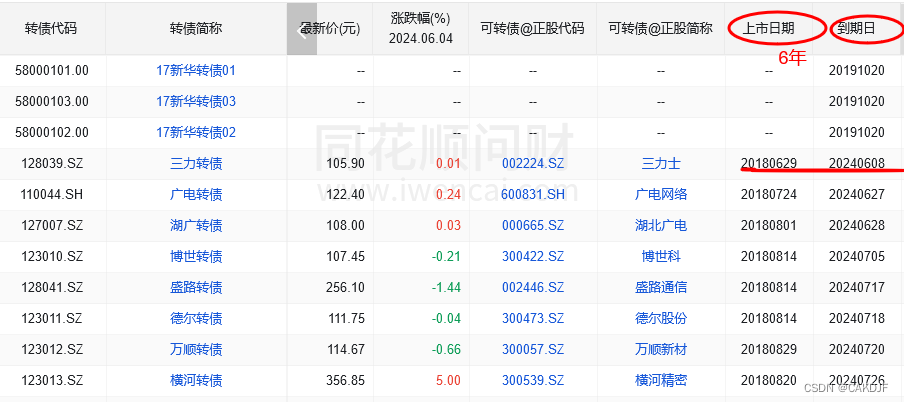The height and width of the screenshot is (402, 904).
Task: Open the 17新华转债03 bond link
Action: point(196,102)
